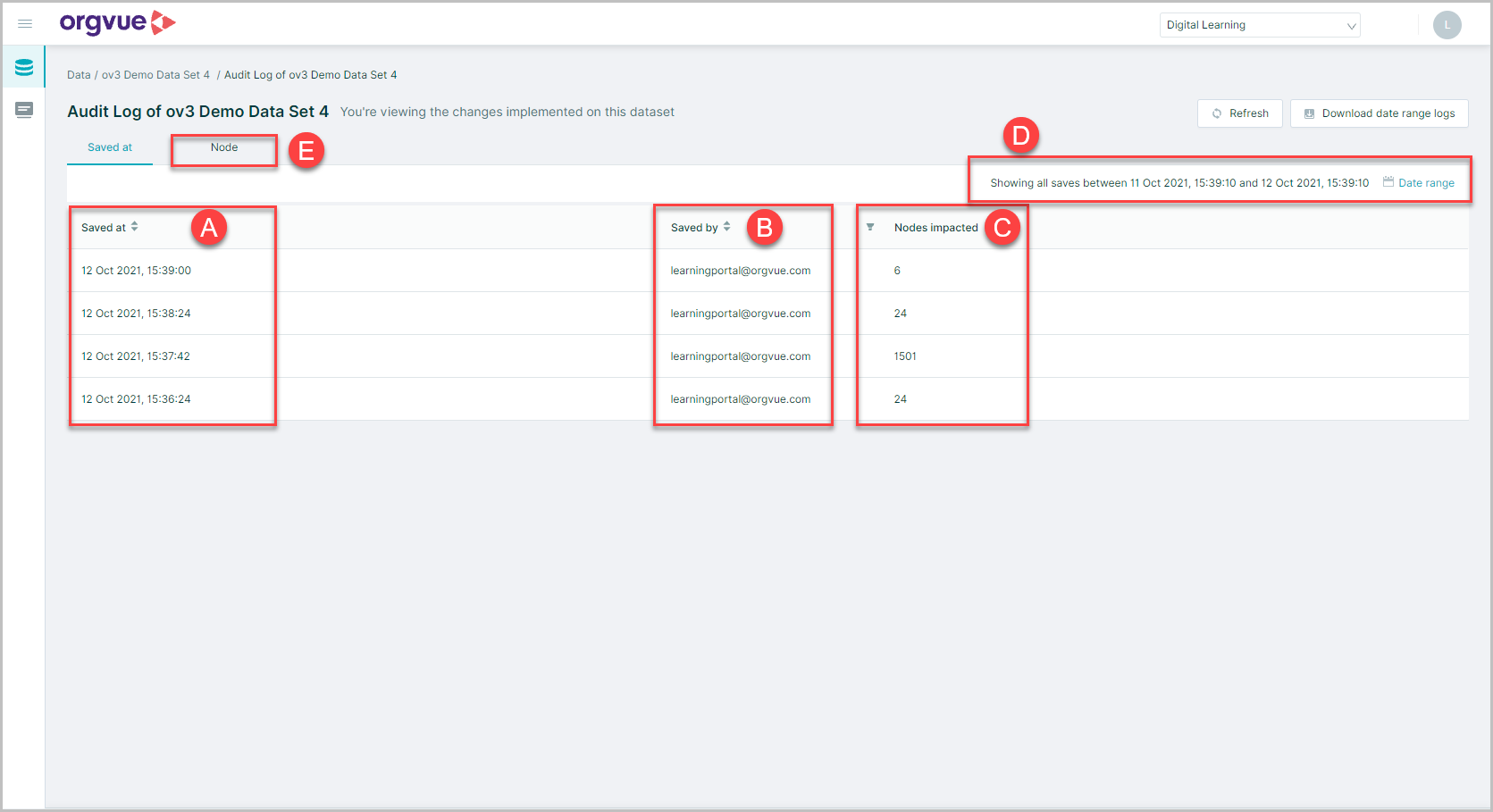
Task: Click Saved by email in 15:39:00 row
Action: click(741, 271)
